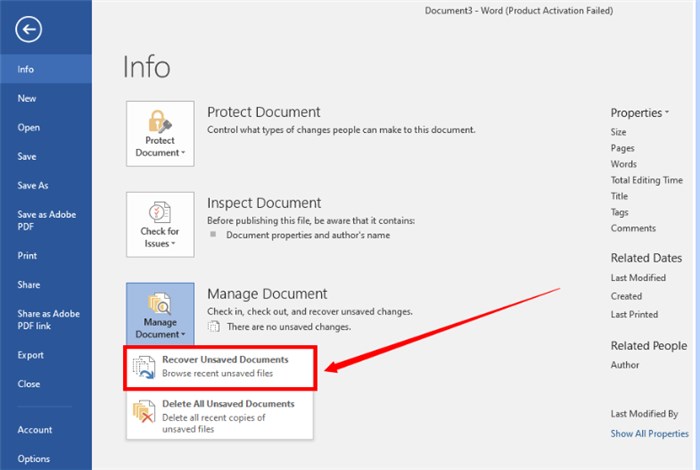Click the 'Inspect Document' heading
This screenshot has width=700, height=470.
coord(264,203)
